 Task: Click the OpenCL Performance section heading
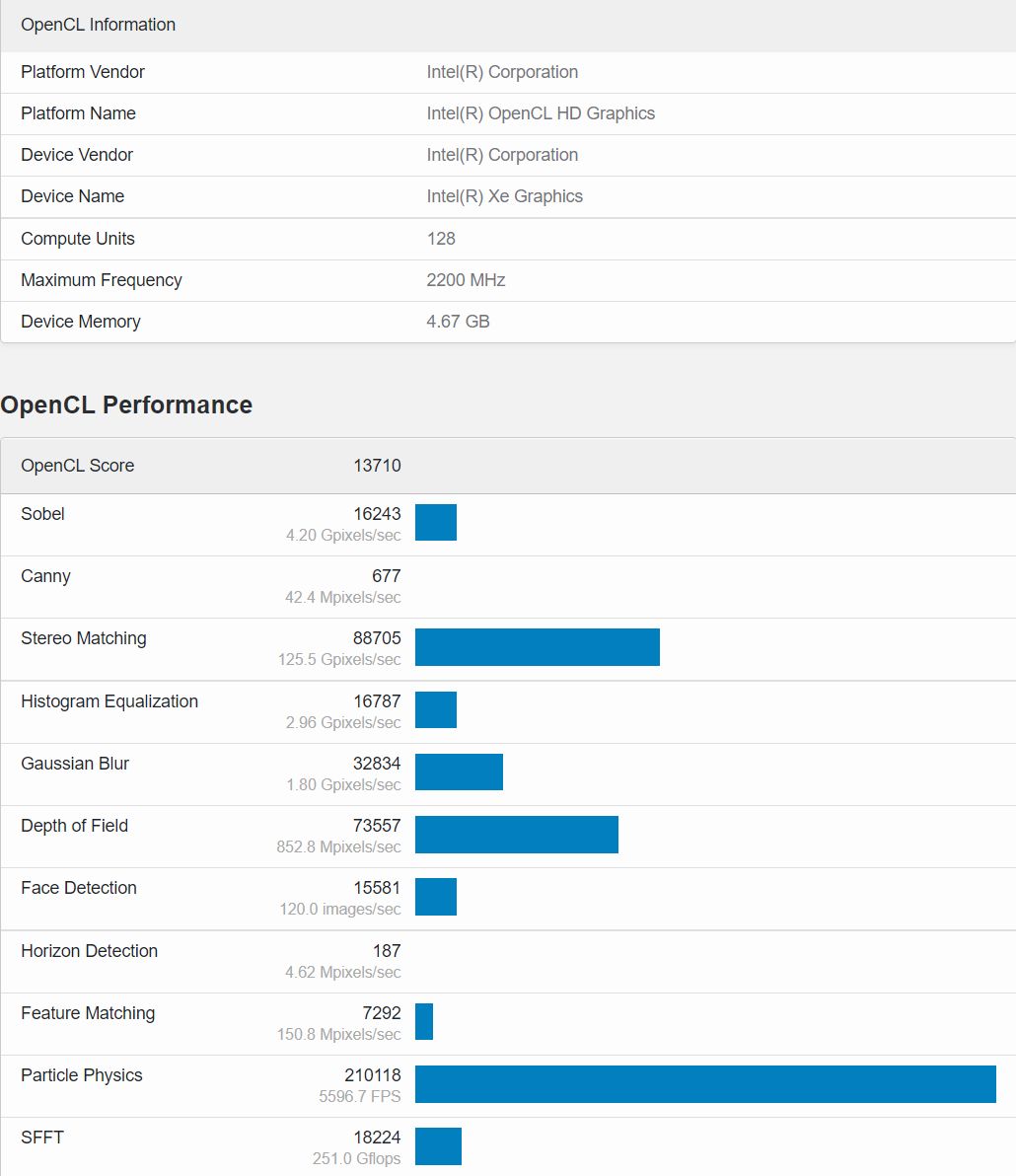(126, 404)
